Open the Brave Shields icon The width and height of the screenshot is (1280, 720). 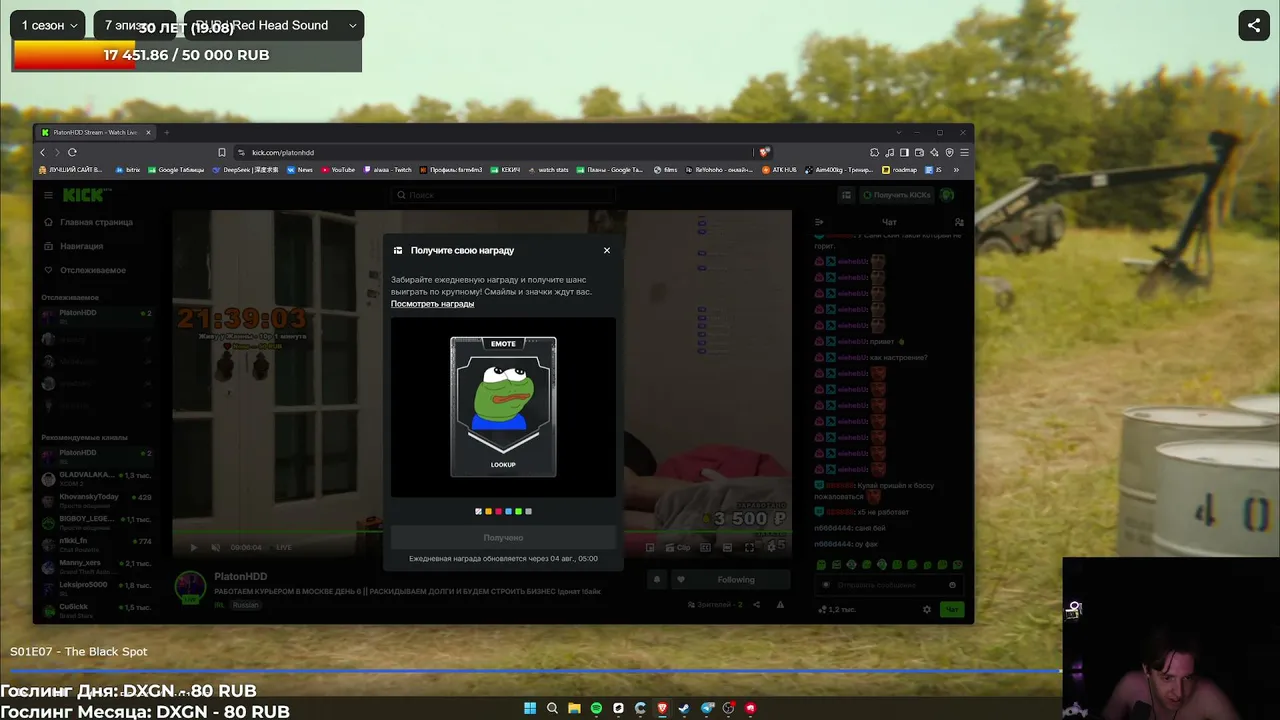pyautogui.click(x=764, y=152)
